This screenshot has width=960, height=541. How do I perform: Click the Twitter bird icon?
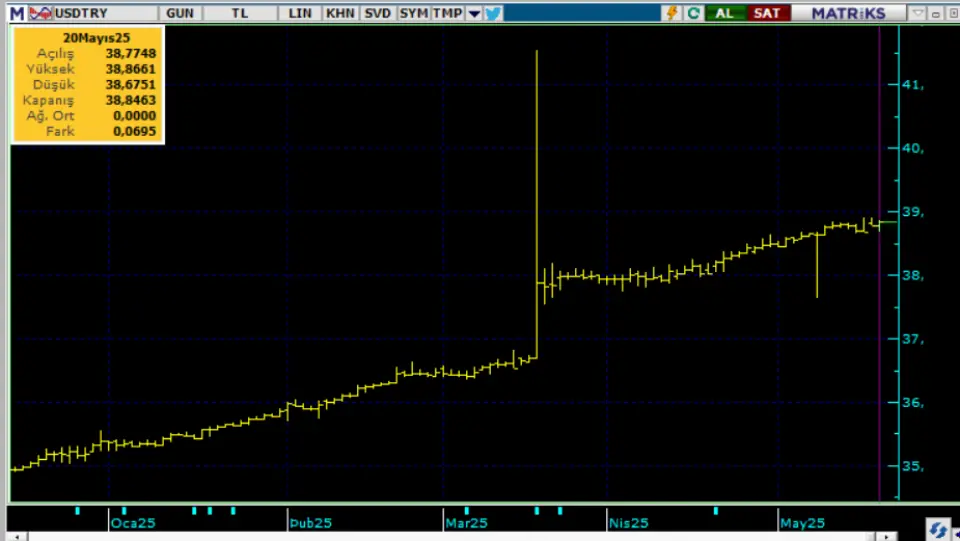(x=493, y=13)
